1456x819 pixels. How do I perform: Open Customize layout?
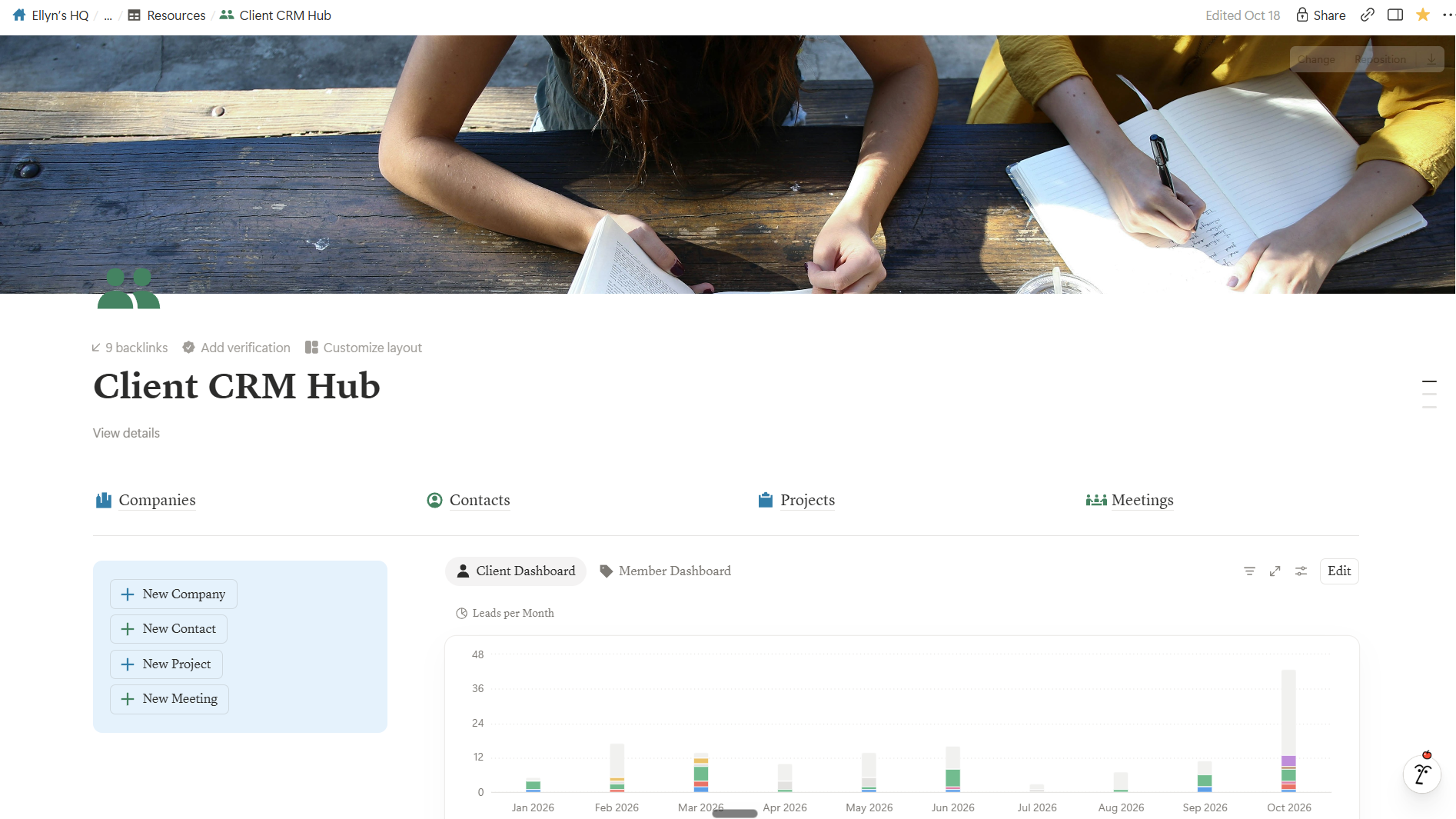(364, 348)
